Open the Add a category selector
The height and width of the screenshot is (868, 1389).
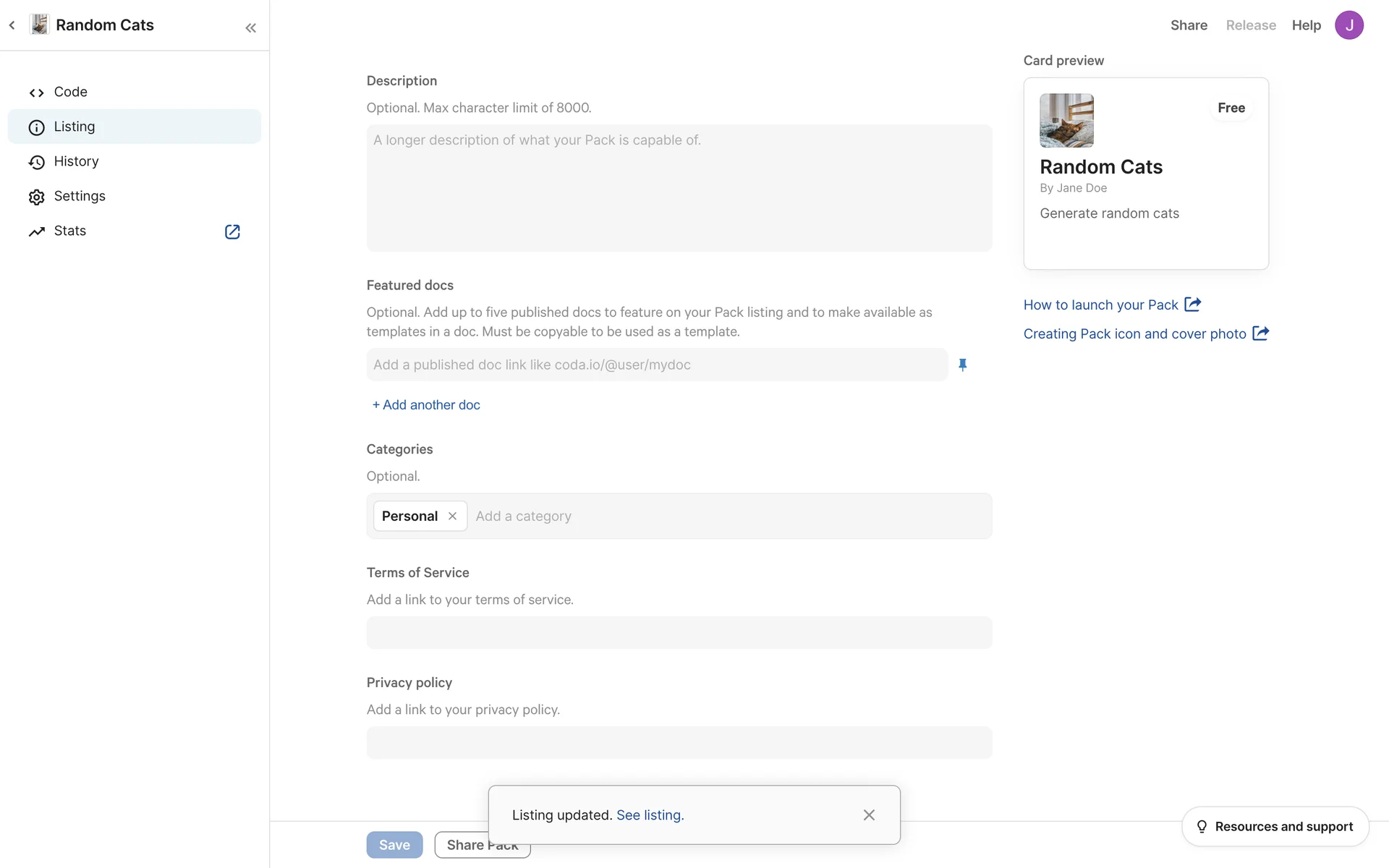[723, 516]
